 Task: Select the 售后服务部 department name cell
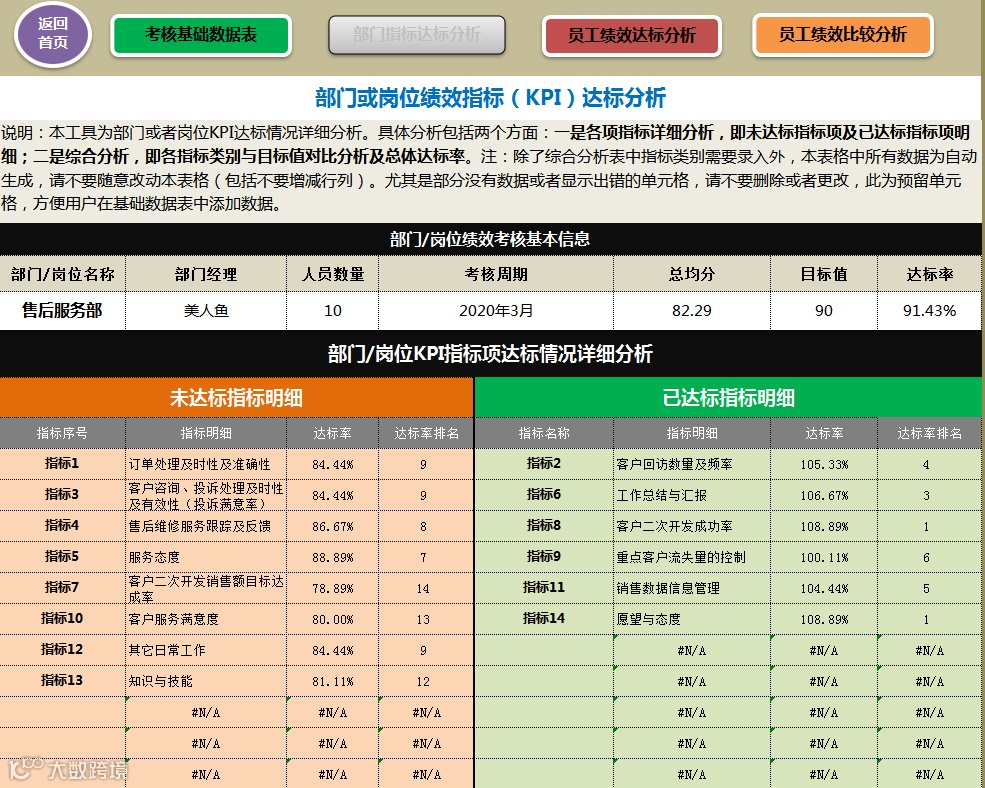62,310
